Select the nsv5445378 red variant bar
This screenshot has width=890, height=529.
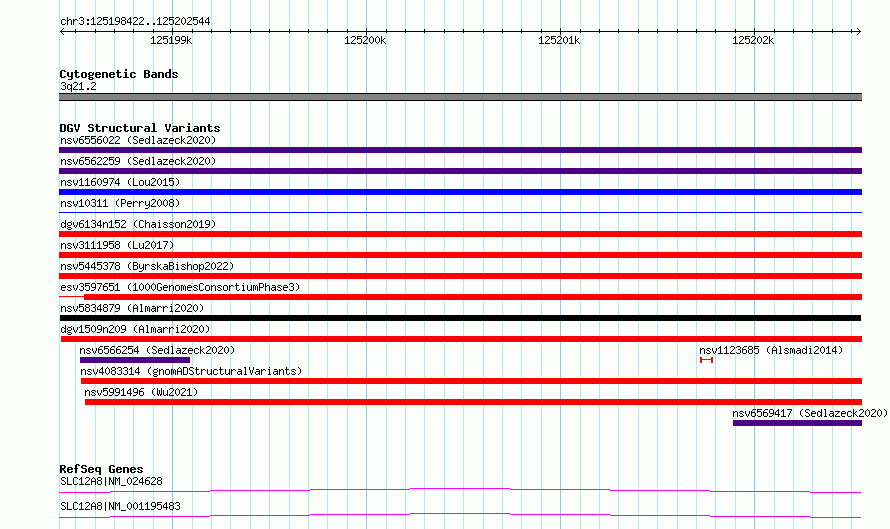coord(460,276)
